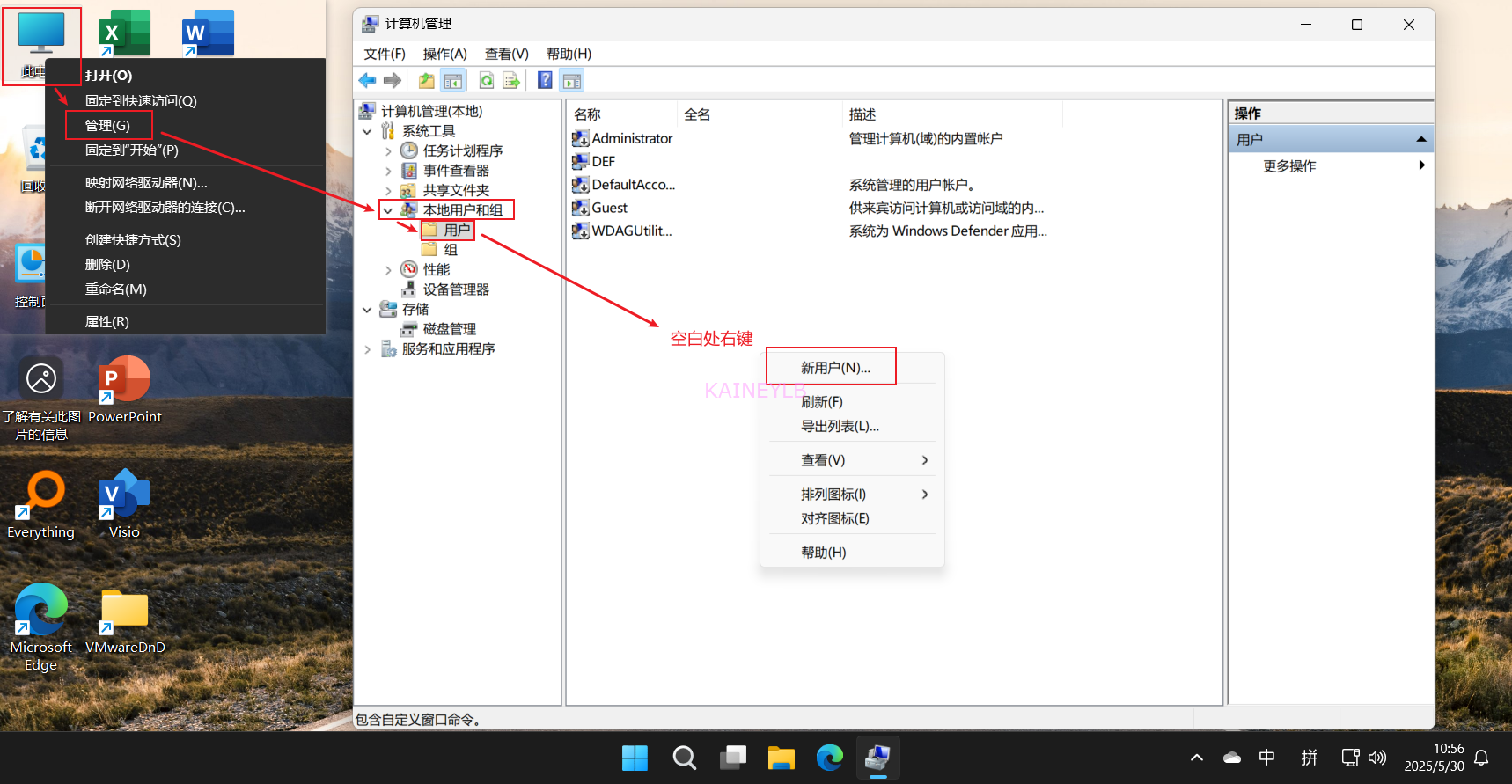The width and height of the screenshot is (1512, 784).
Task: Select the Guest user row
Action: (x=599, y=208)
